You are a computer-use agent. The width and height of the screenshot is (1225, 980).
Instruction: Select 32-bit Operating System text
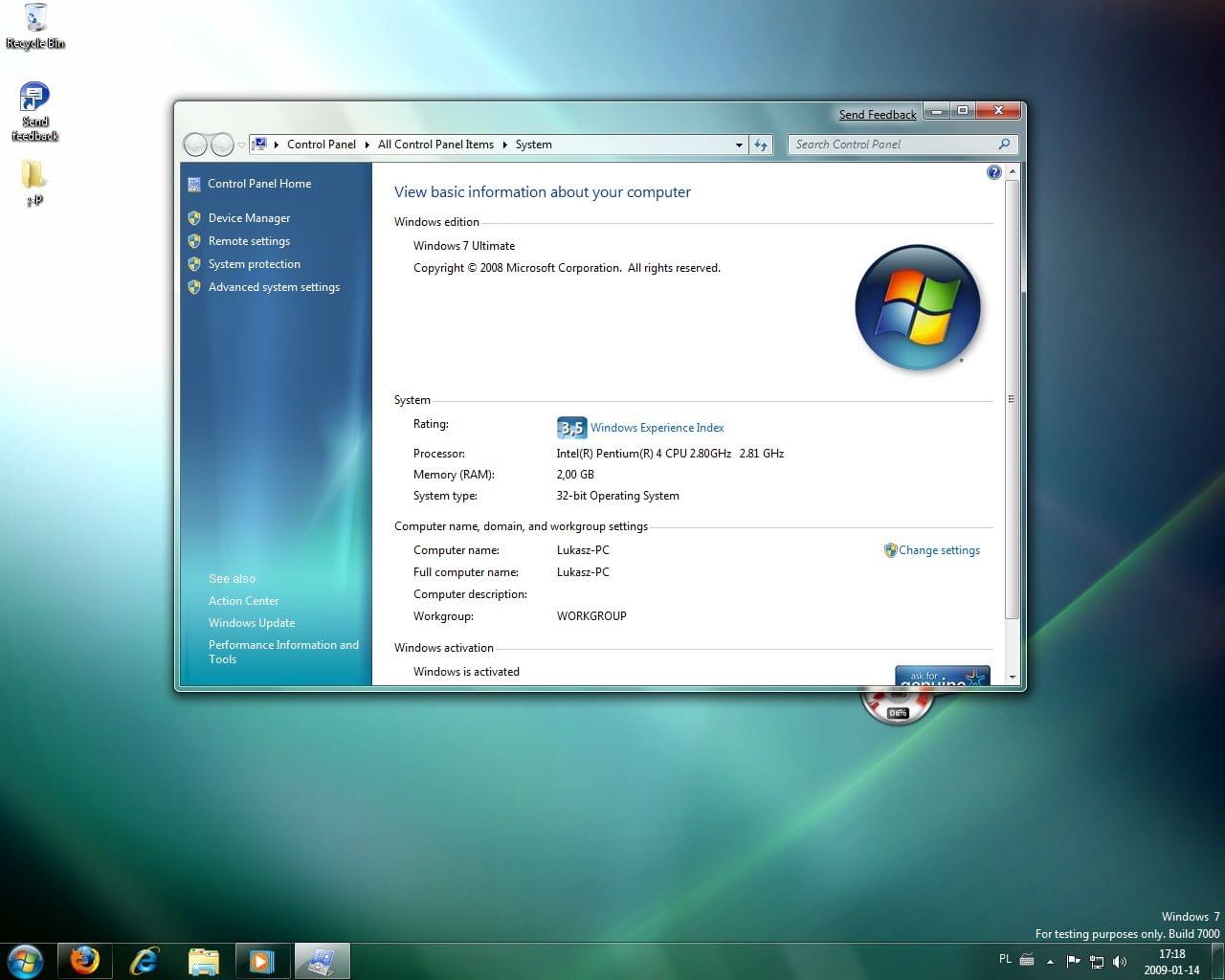coord(617,496)
